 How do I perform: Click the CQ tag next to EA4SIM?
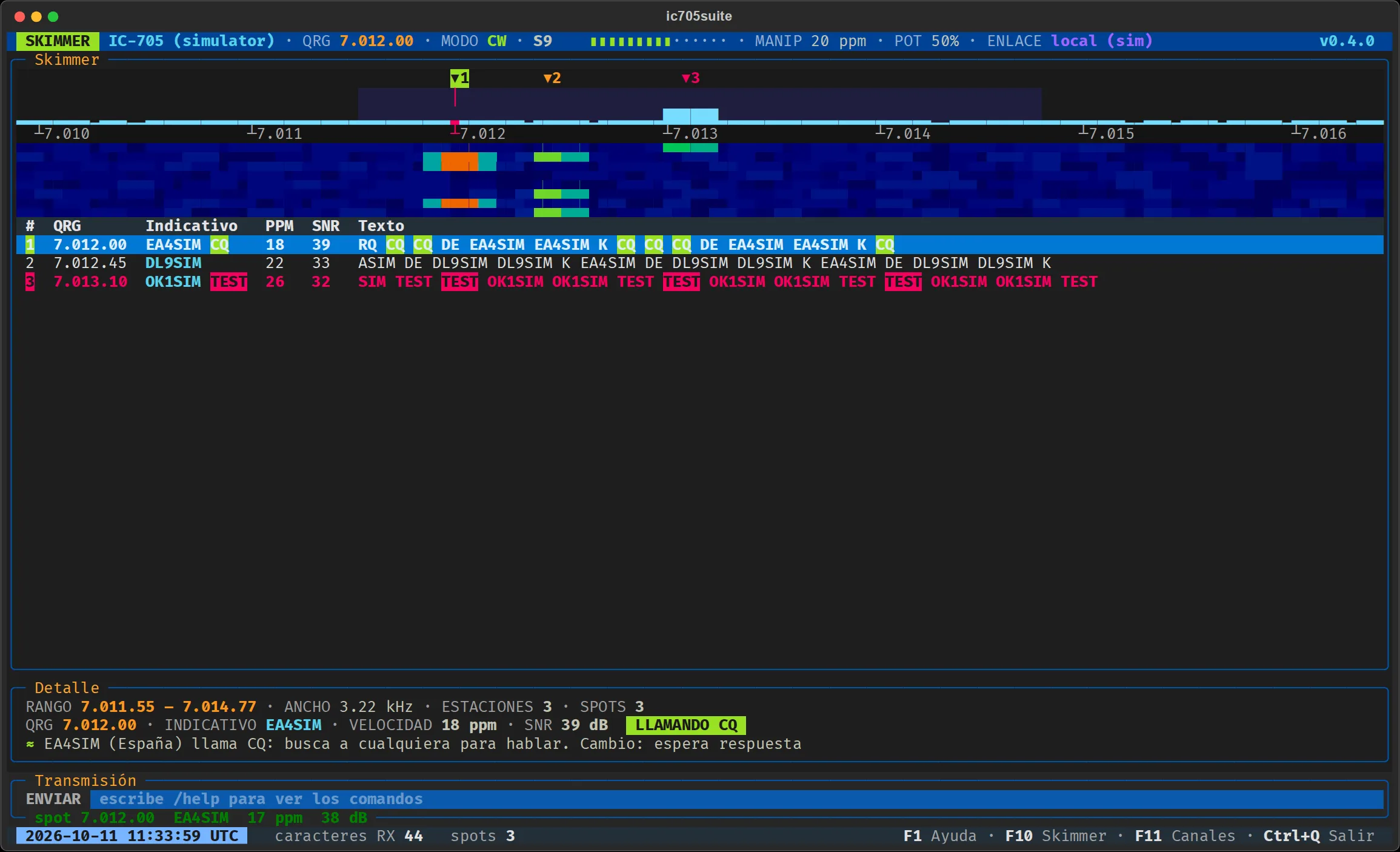point(219,244)
